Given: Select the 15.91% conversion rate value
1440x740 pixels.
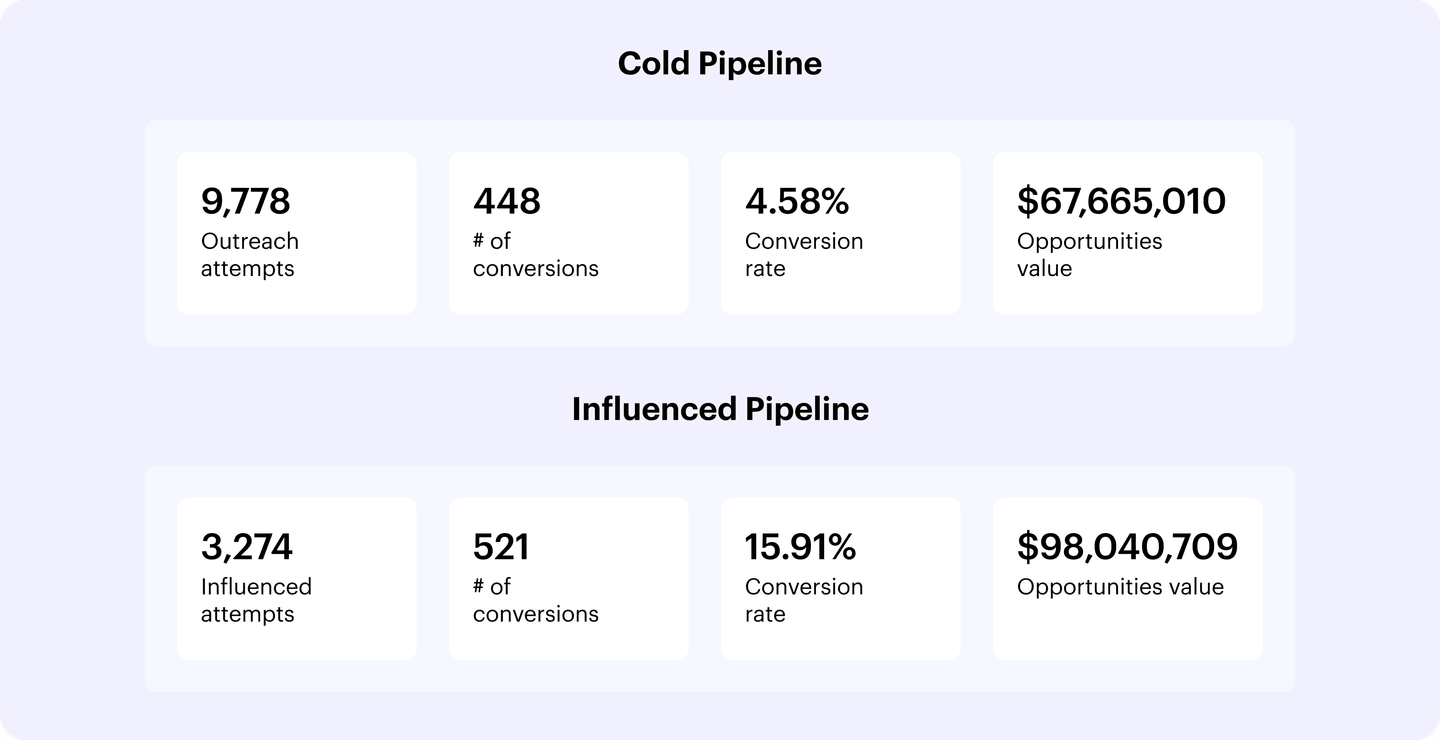Looking at the screenshot, I should click(x=800, y=547).
